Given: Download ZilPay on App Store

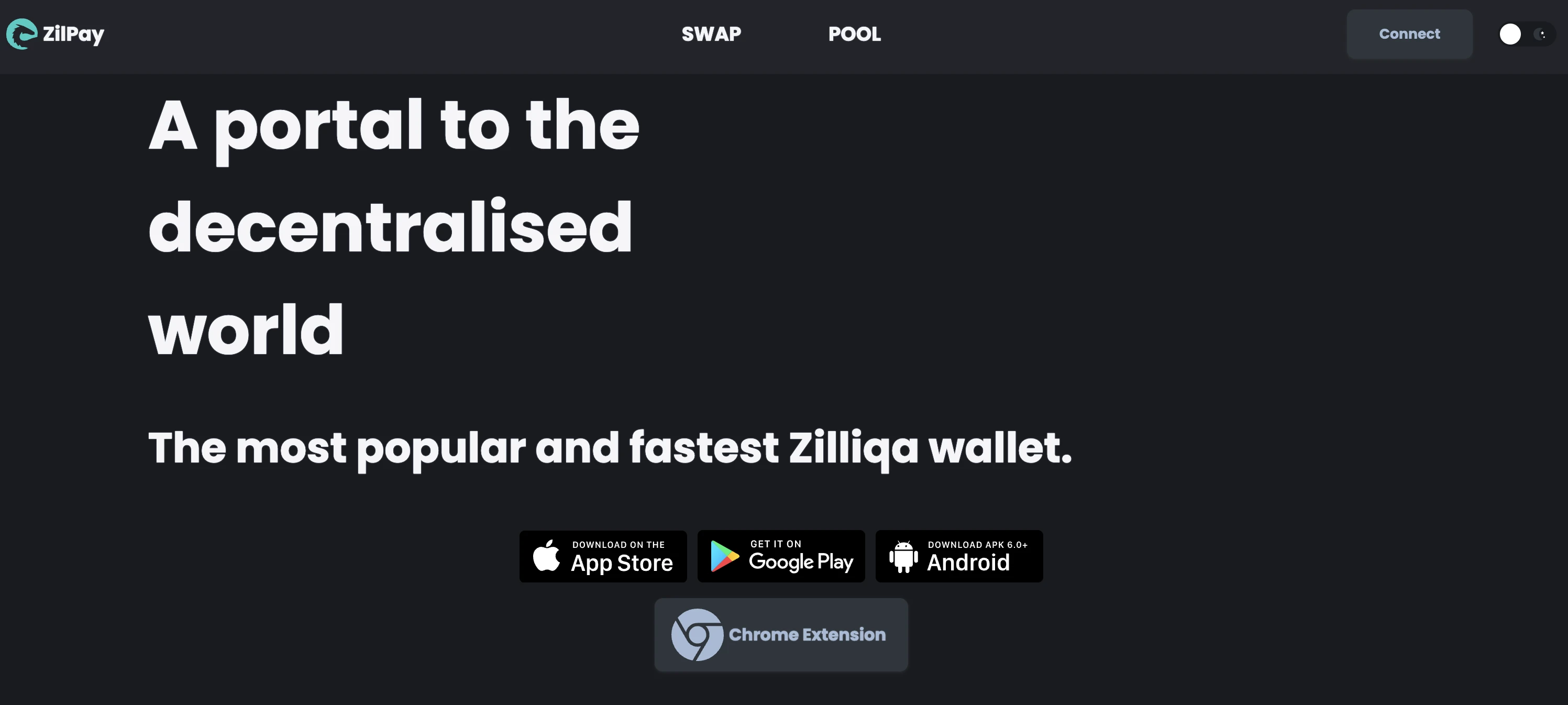Looking at the screenshot, I should (603, 556).
